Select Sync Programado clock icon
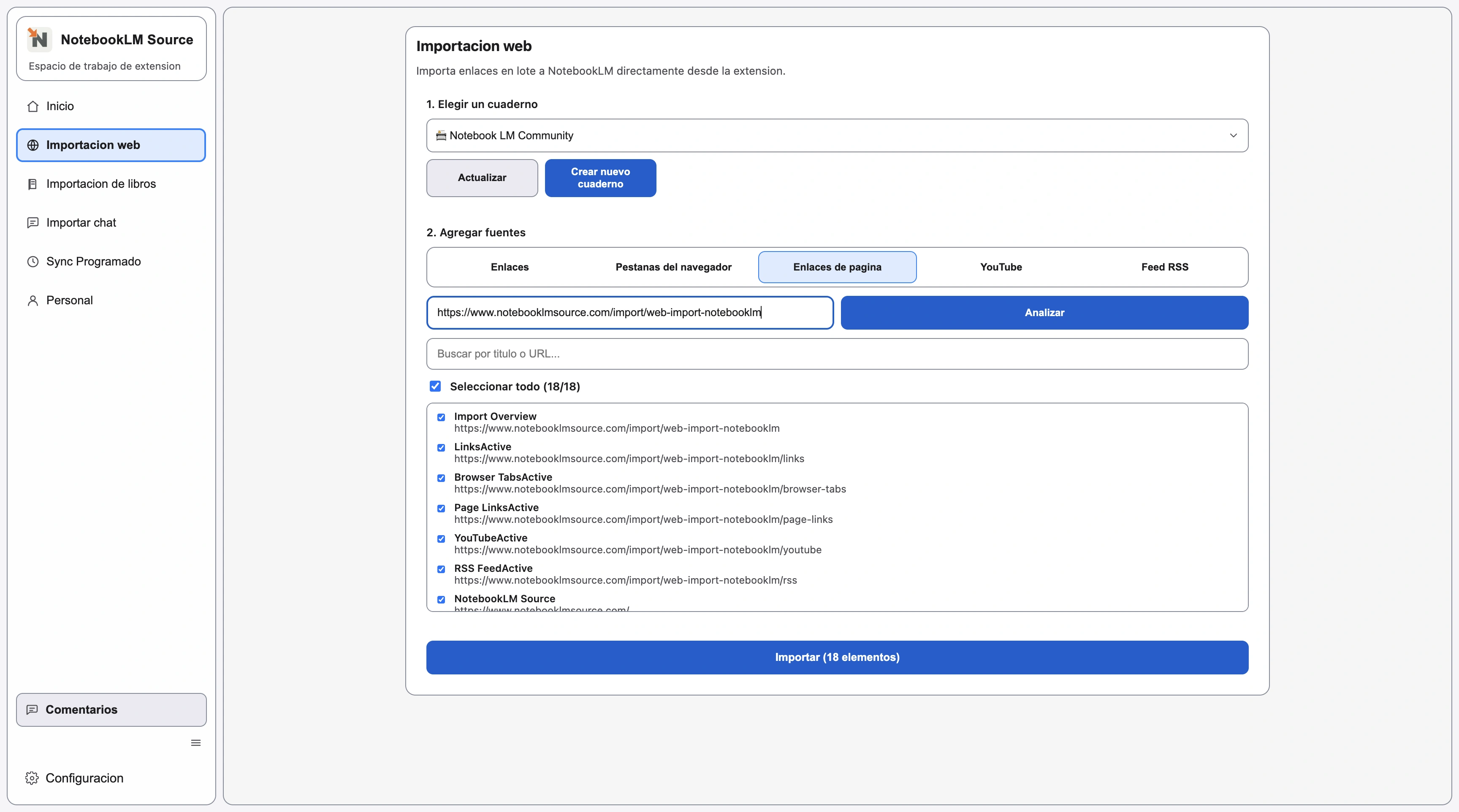The image size is (1459, 812). (x=33, y=261)
